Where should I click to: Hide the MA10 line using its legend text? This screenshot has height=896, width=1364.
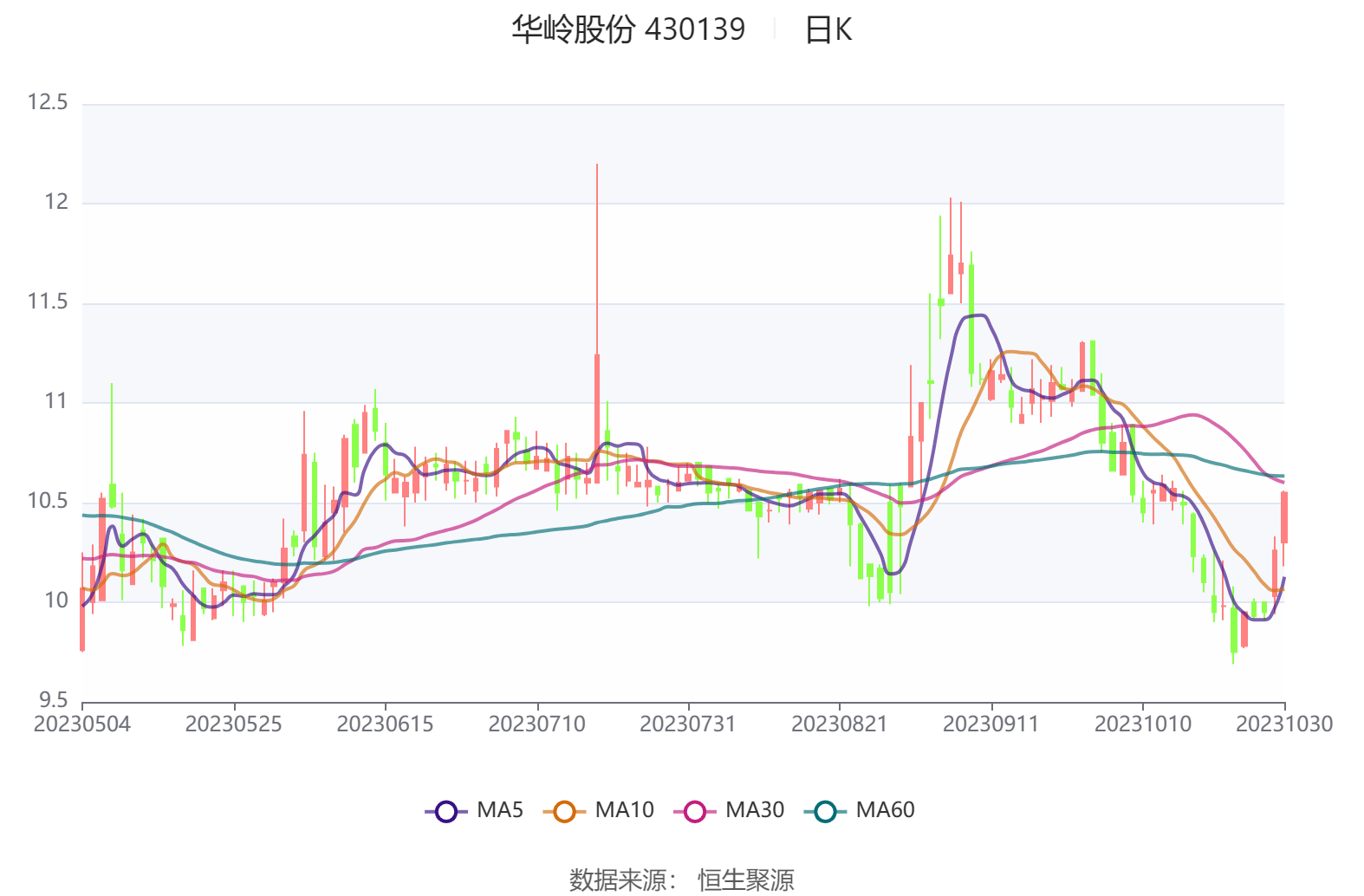tap(624, 810)
